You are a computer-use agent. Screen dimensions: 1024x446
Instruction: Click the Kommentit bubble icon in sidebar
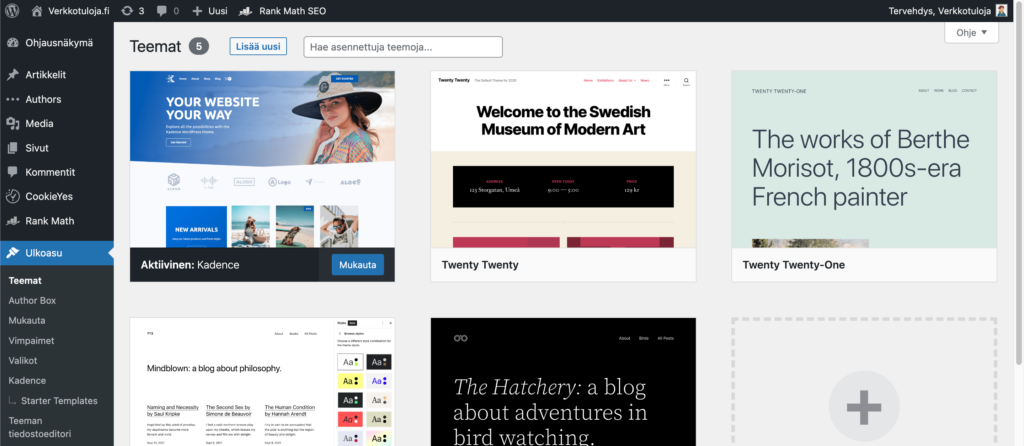pos(12,172)
